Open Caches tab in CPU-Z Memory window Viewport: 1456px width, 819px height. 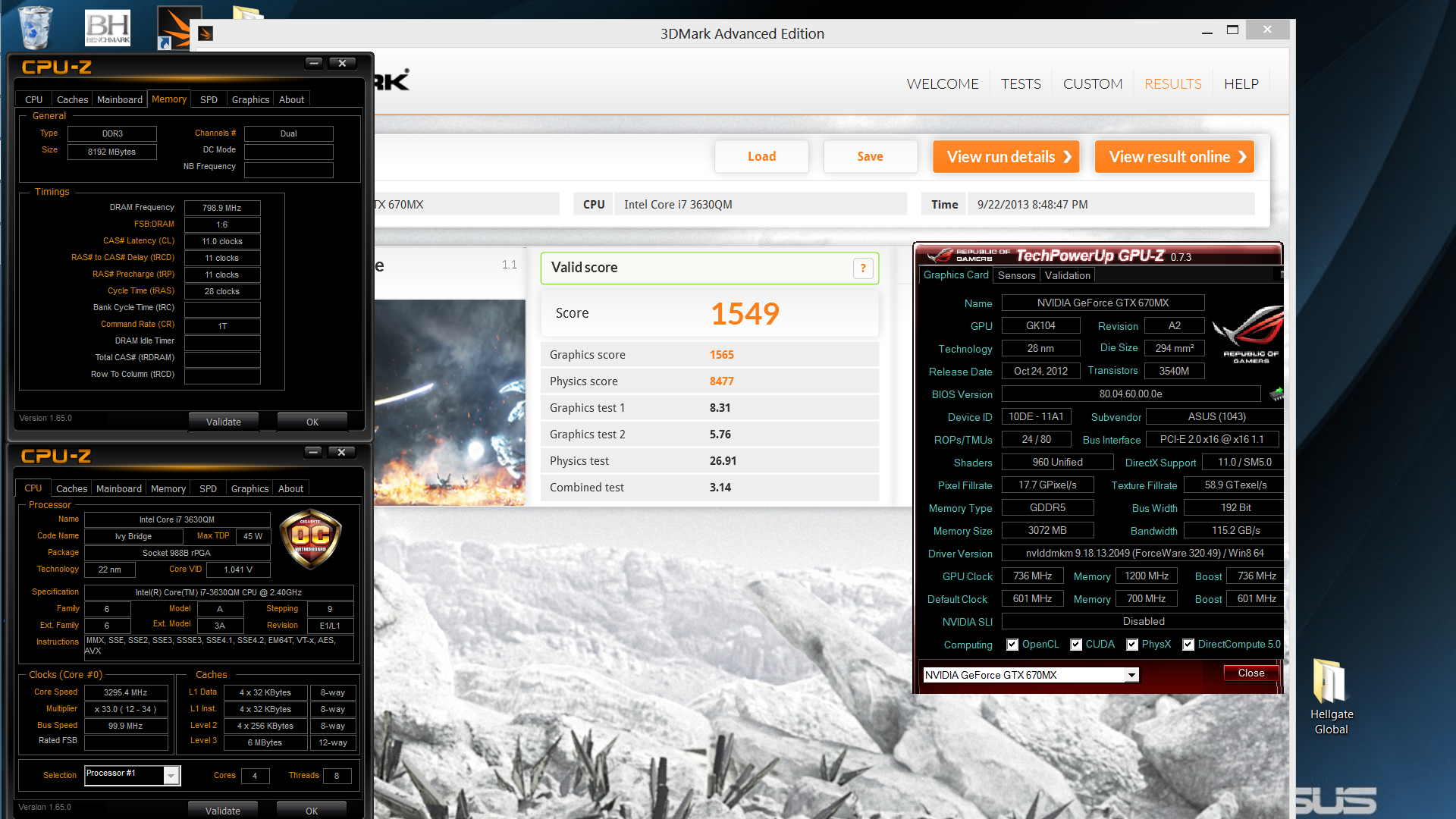click(x=72, y=99)
